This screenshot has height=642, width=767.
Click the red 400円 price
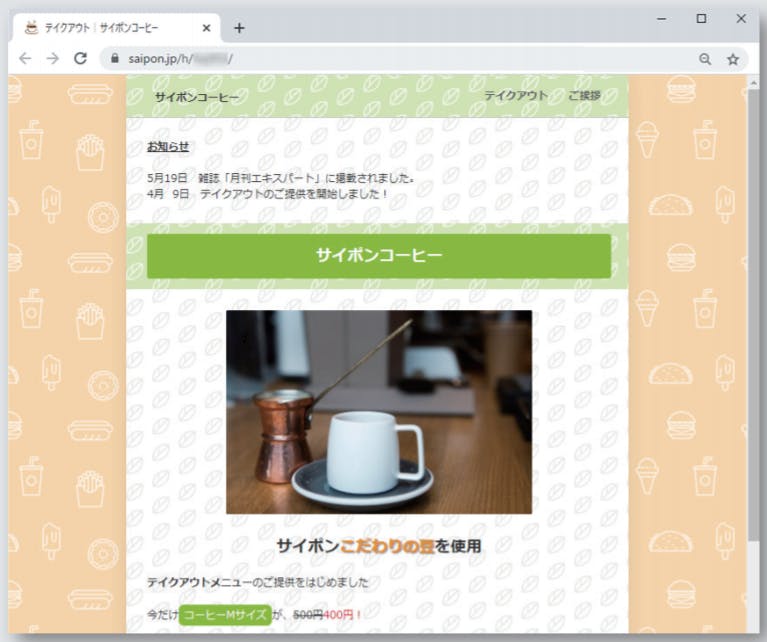338,615
